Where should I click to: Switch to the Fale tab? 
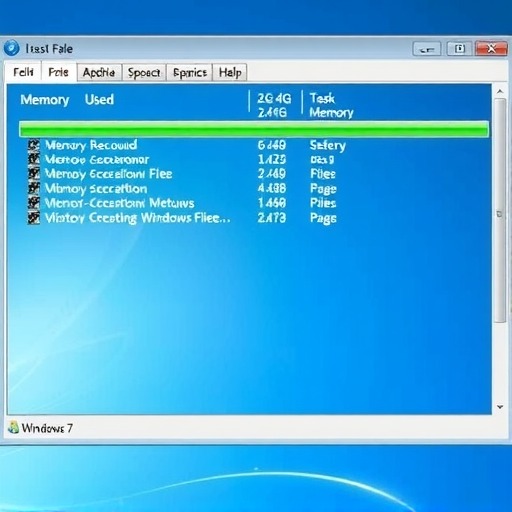pyautogui.click(x=58, y=72)
